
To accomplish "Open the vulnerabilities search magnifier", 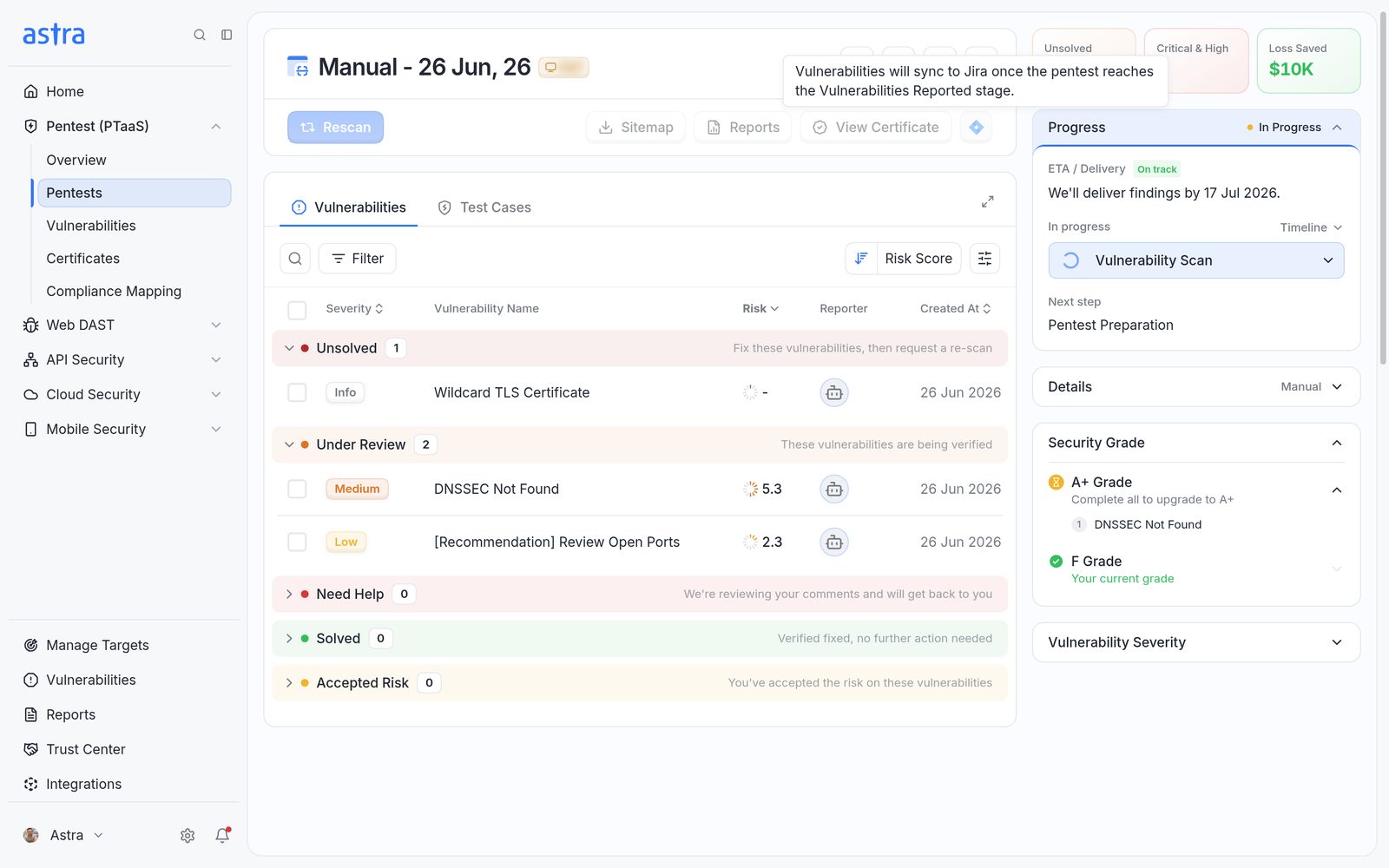I will point(295,259).
